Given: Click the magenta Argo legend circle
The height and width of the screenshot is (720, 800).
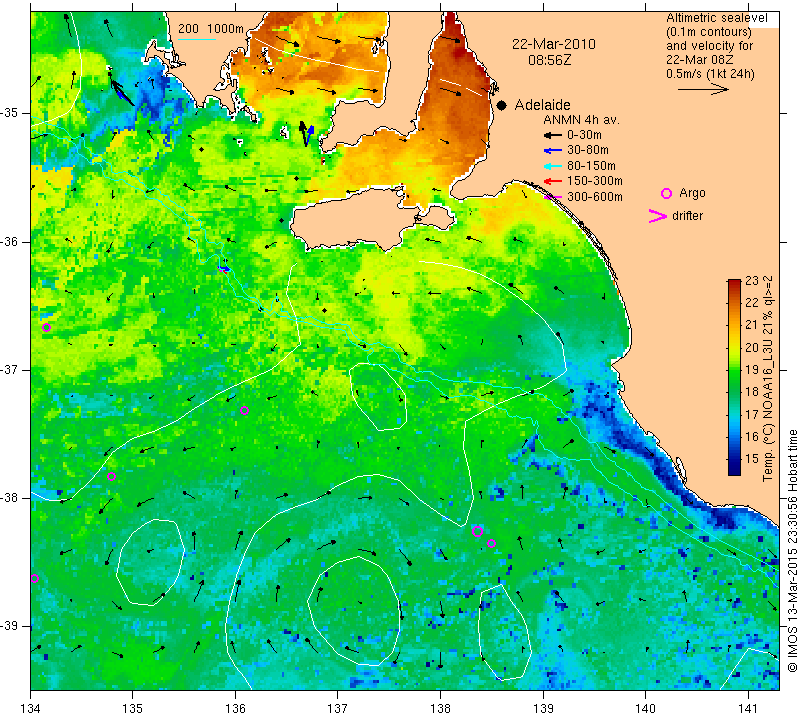Looking at the screenshot, I should [666, 193].
